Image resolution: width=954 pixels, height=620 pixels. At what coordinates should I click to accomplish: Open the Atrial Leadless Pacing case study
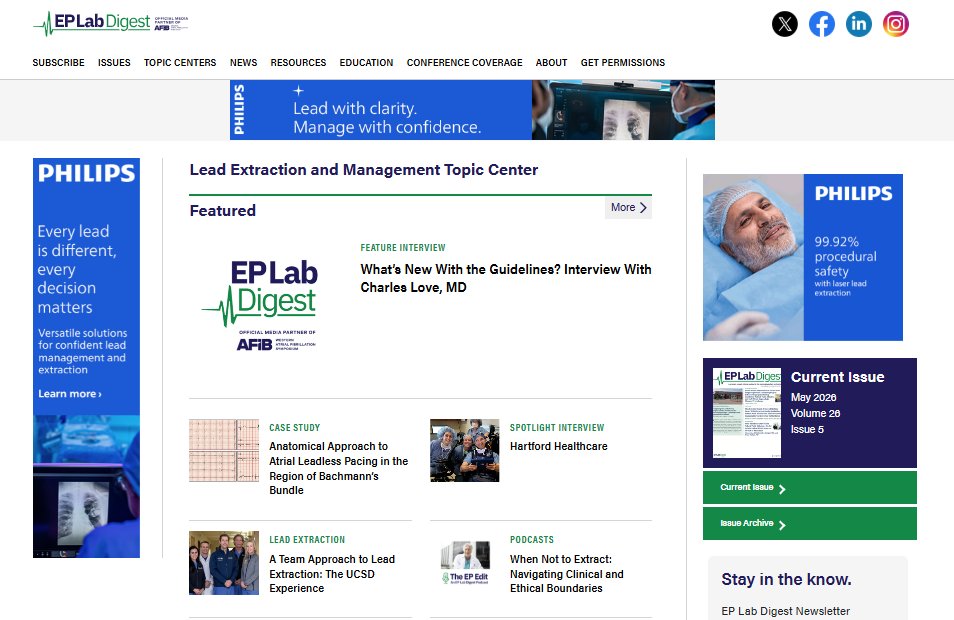click(339, 468)
